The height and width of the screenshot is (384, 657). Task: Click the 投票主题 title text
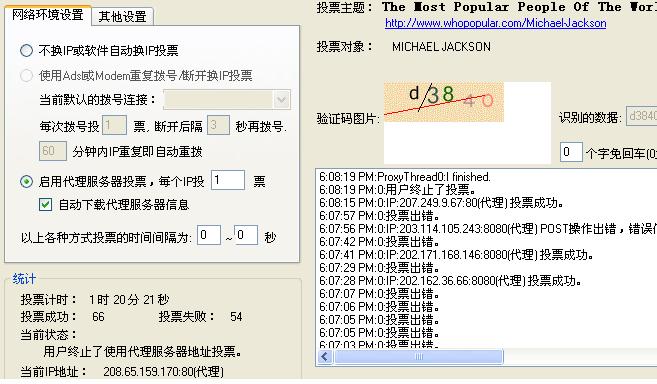tap(519, 7)
